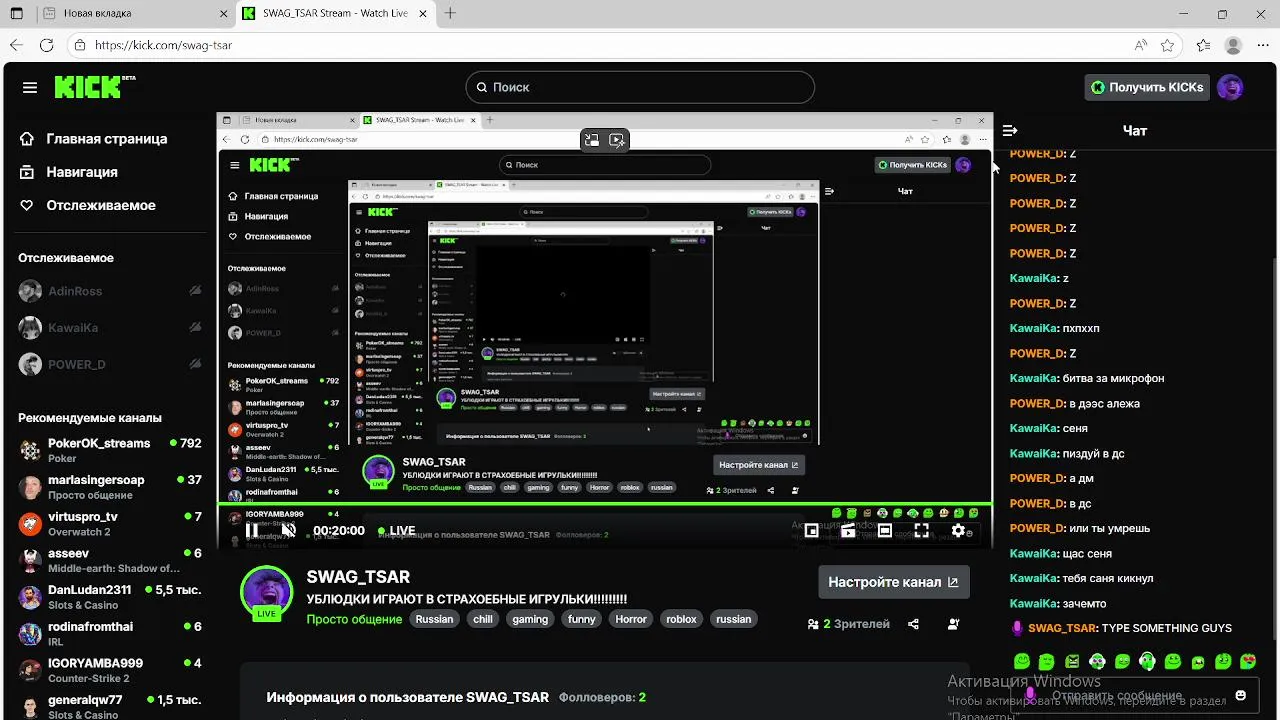Open player settings gear
The height and width of the screenshot is (720, 1280).
958,530
